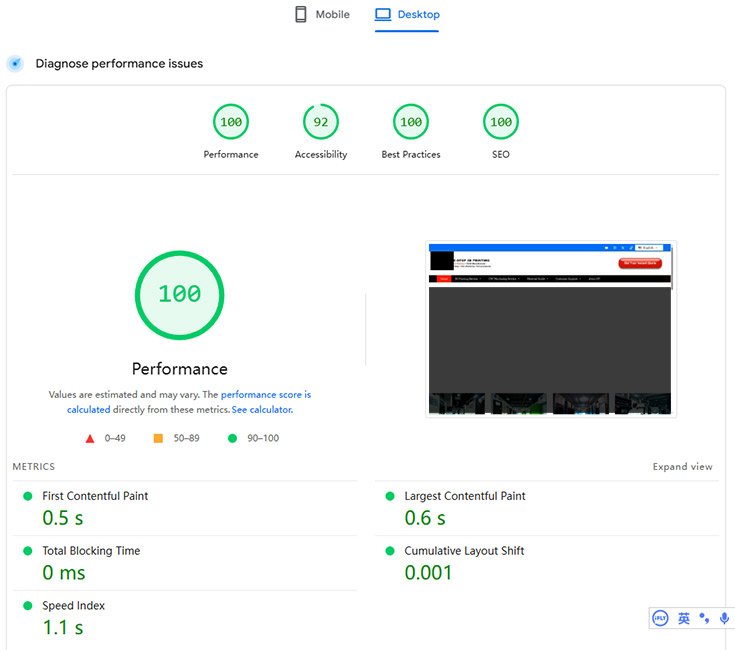Toggle punctuation mode on iFLY toolbar
The width and height of the screenshot is (735, 650).
click(704, 619)
